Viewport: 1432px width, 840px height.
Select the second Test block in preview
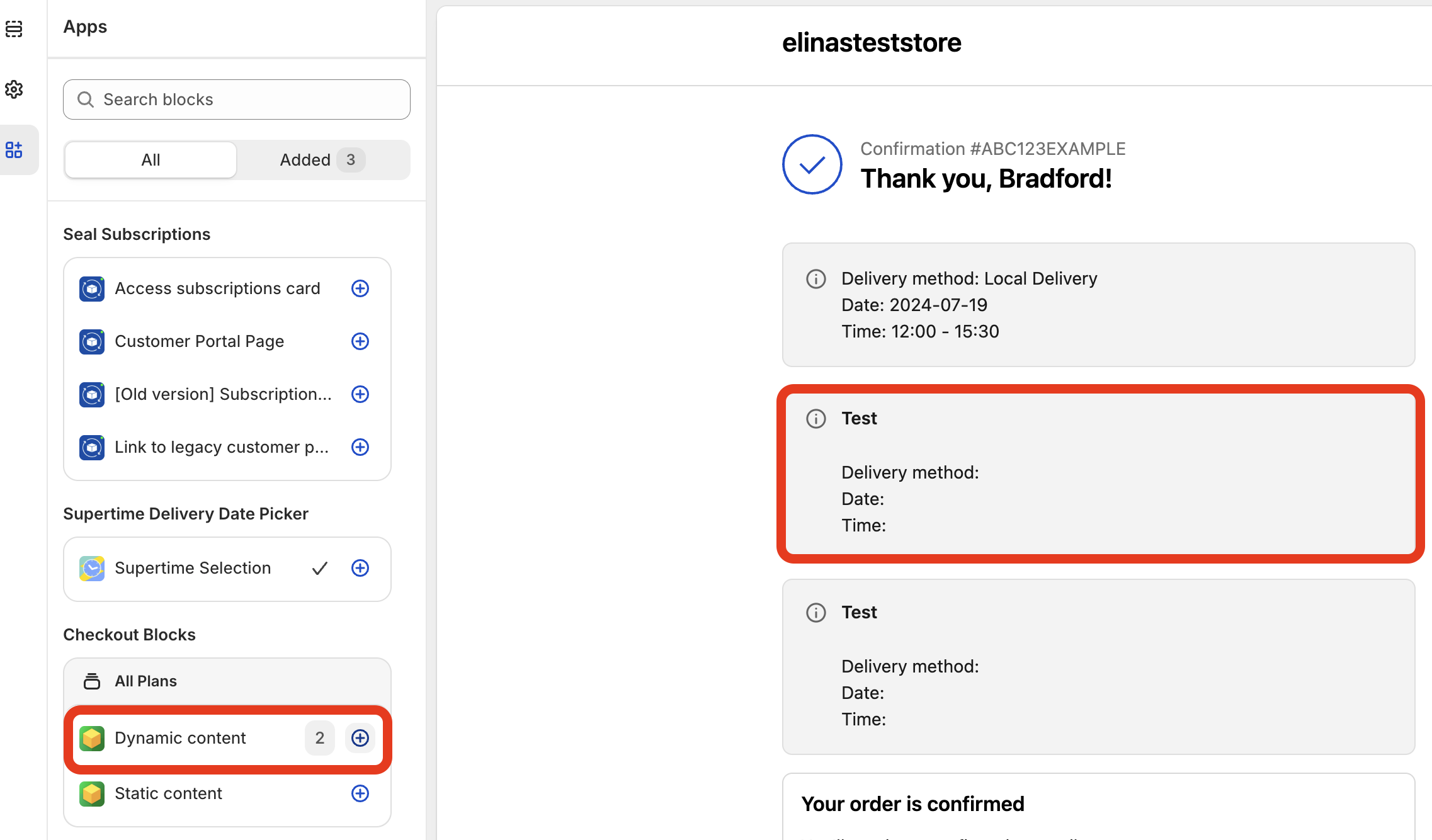[1098, 666]
